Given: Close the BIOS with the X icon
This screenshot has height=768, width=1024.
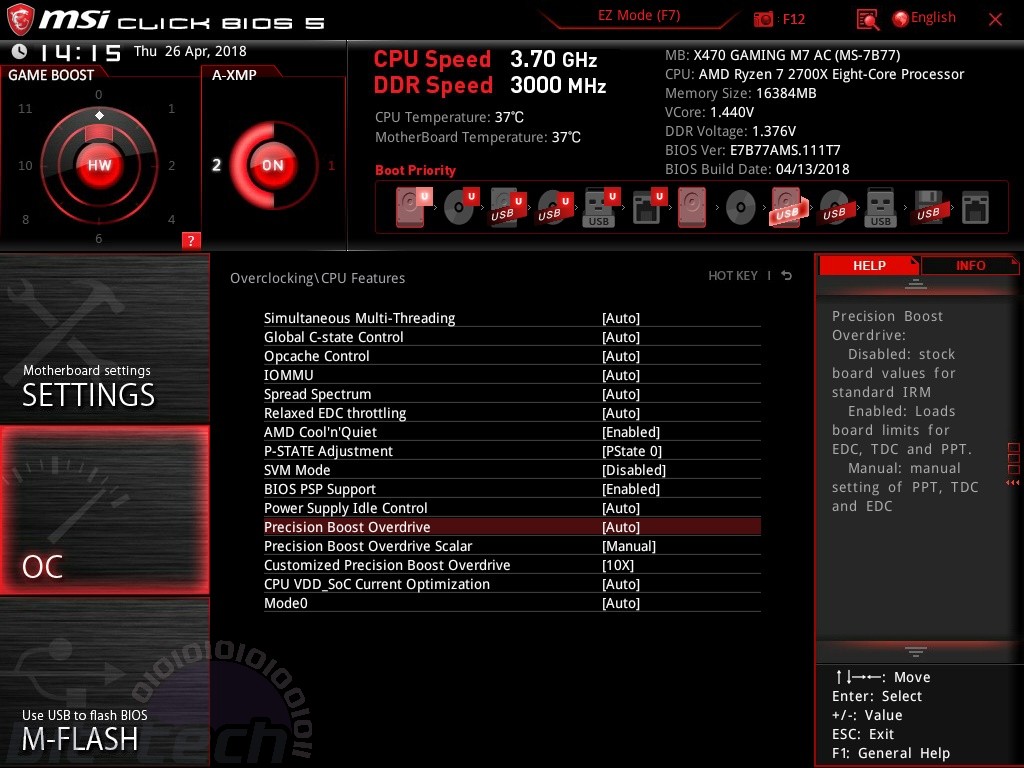Looking at the screenshot, I should [995, 20].
